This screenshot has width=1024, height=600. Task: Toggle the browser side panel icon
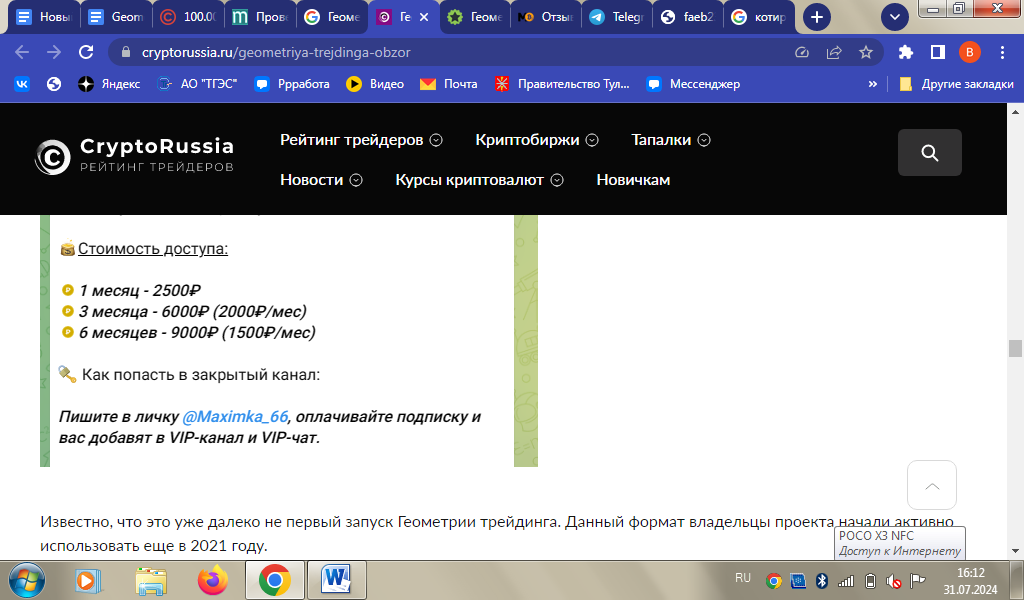tap(938, 52)
